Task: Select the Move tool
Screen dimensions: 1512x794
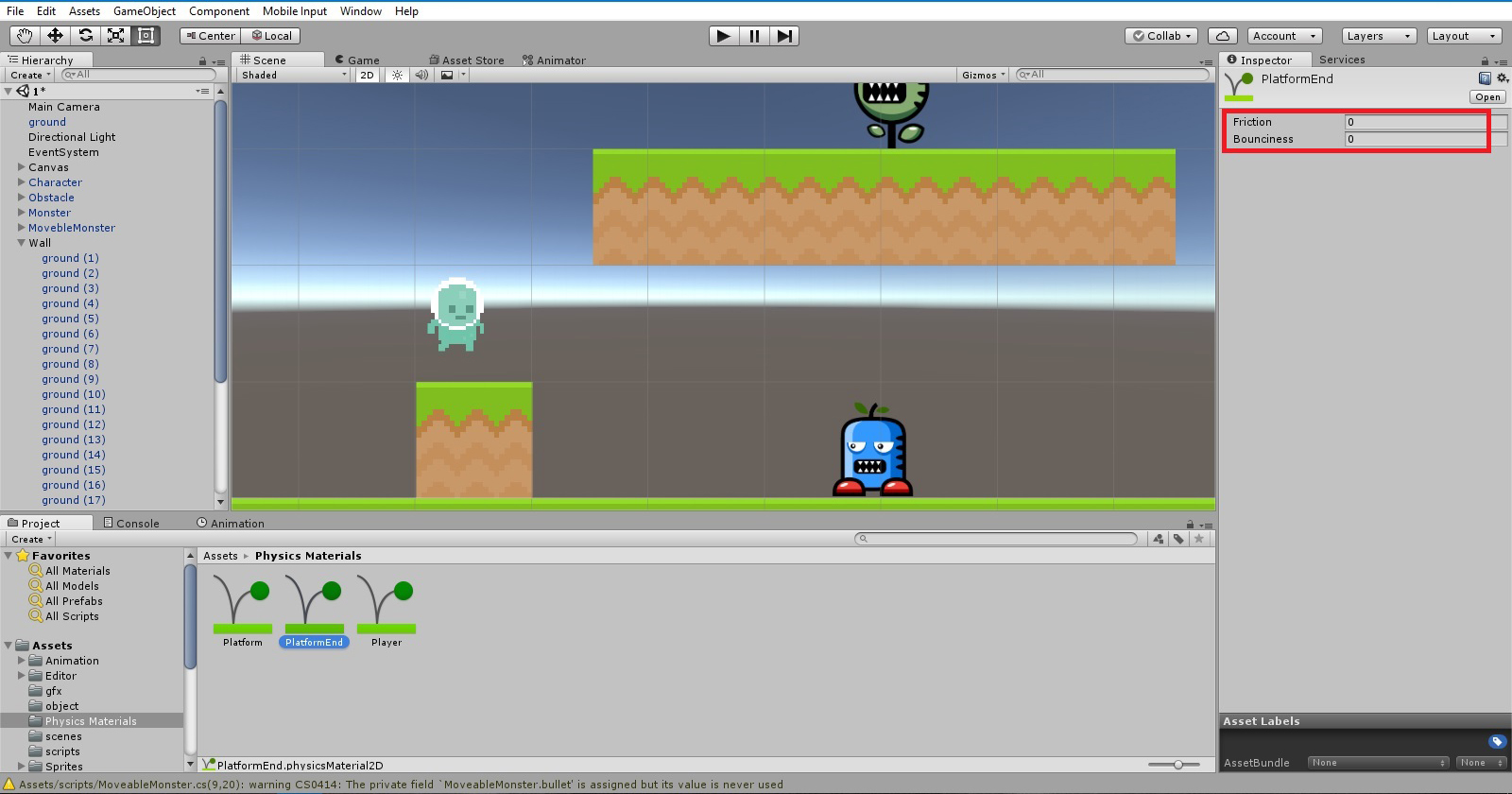Action: point(55,36)
